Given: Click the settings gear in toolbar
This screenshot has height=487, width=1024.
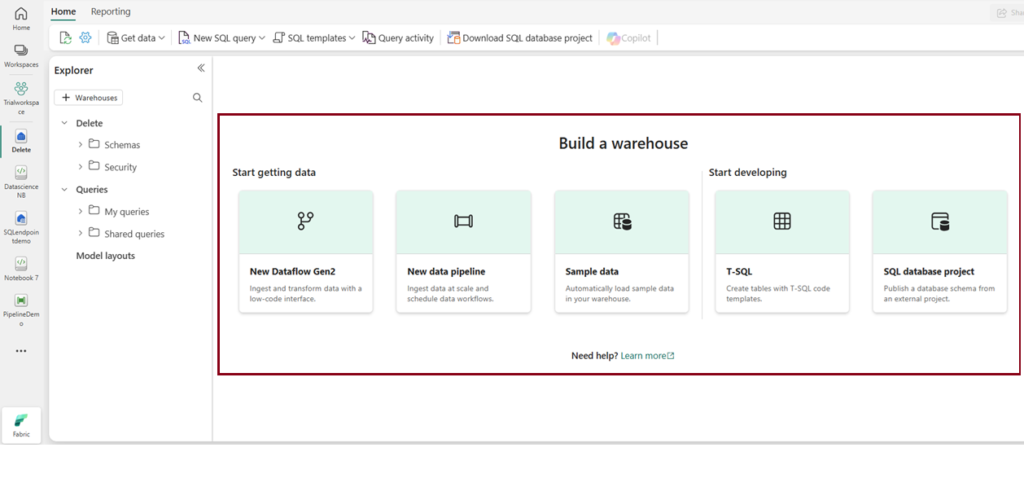Looking at the screenshot, I should [85, 38].
